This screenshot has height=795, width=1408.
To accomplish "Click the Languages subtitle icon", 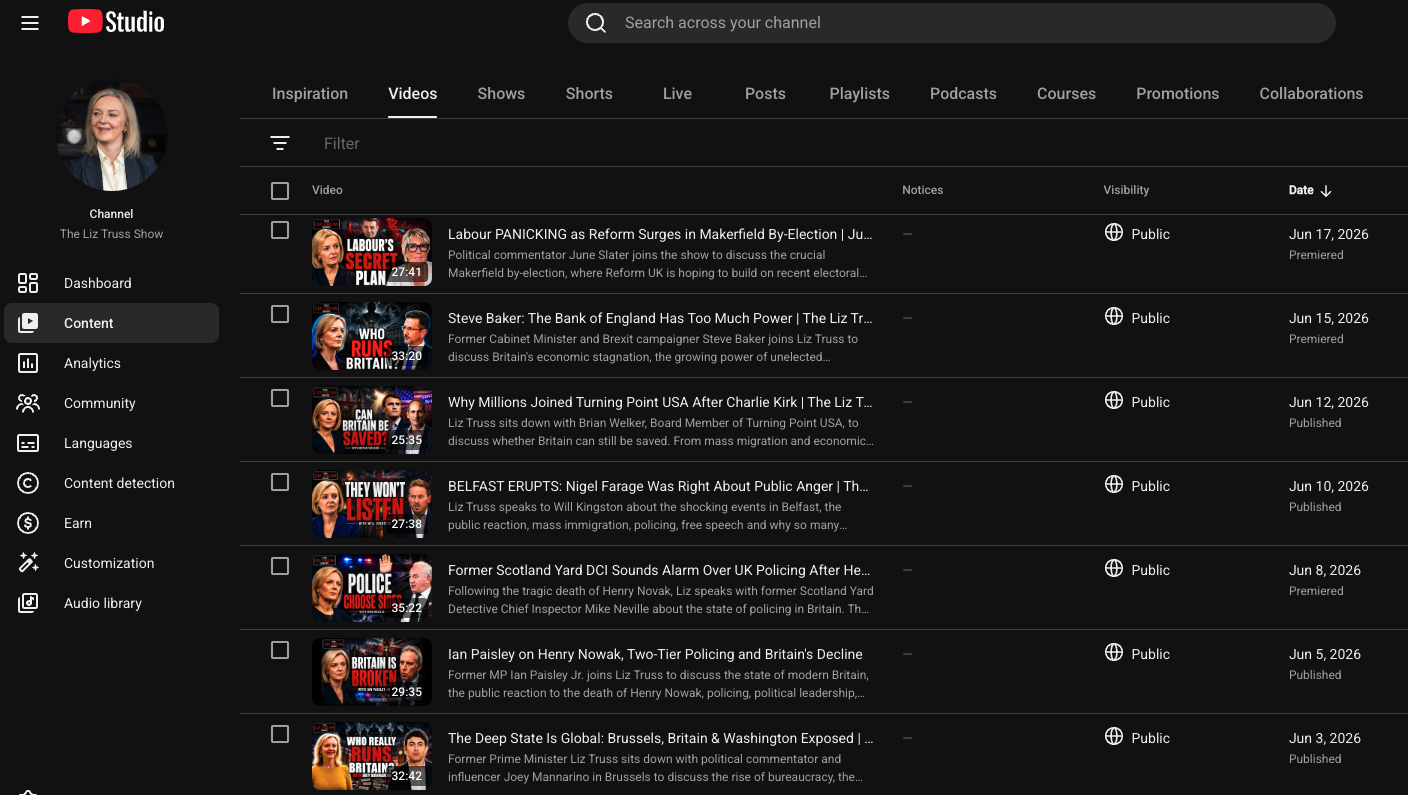I will pos(28,443).
